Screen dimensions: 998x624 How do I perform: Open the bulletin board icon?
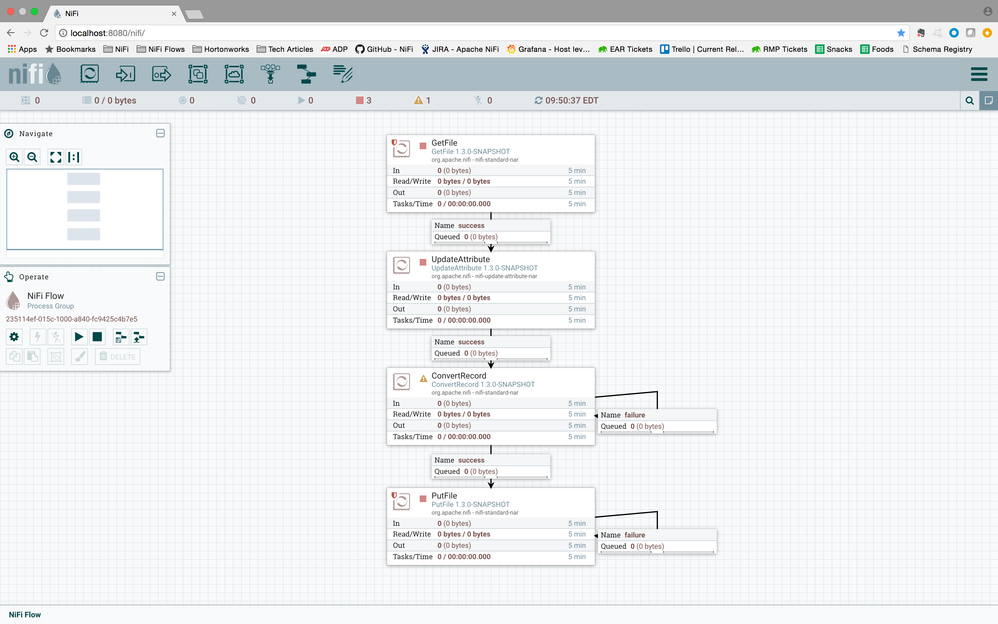click(988, 101)
